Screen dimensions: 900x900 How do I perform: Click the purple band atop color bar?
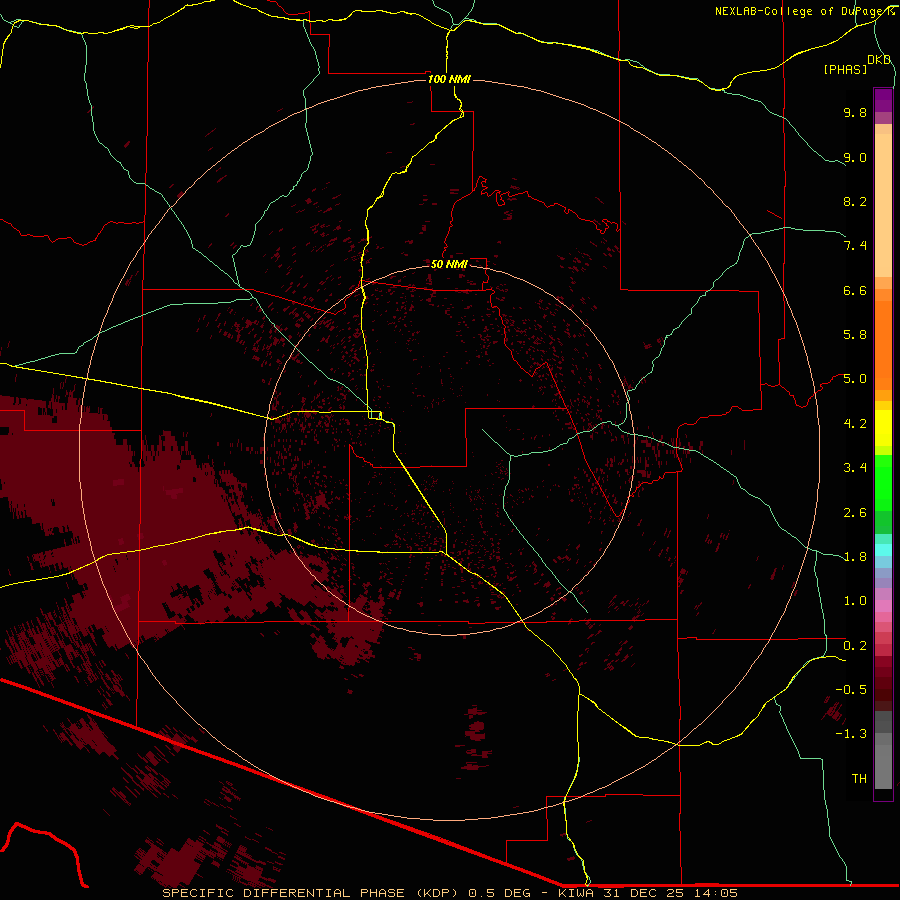883,101
